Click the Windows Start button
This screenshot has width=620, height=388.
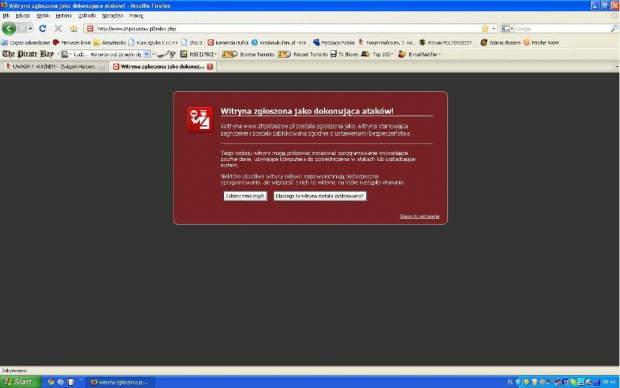tap(20, 382)
